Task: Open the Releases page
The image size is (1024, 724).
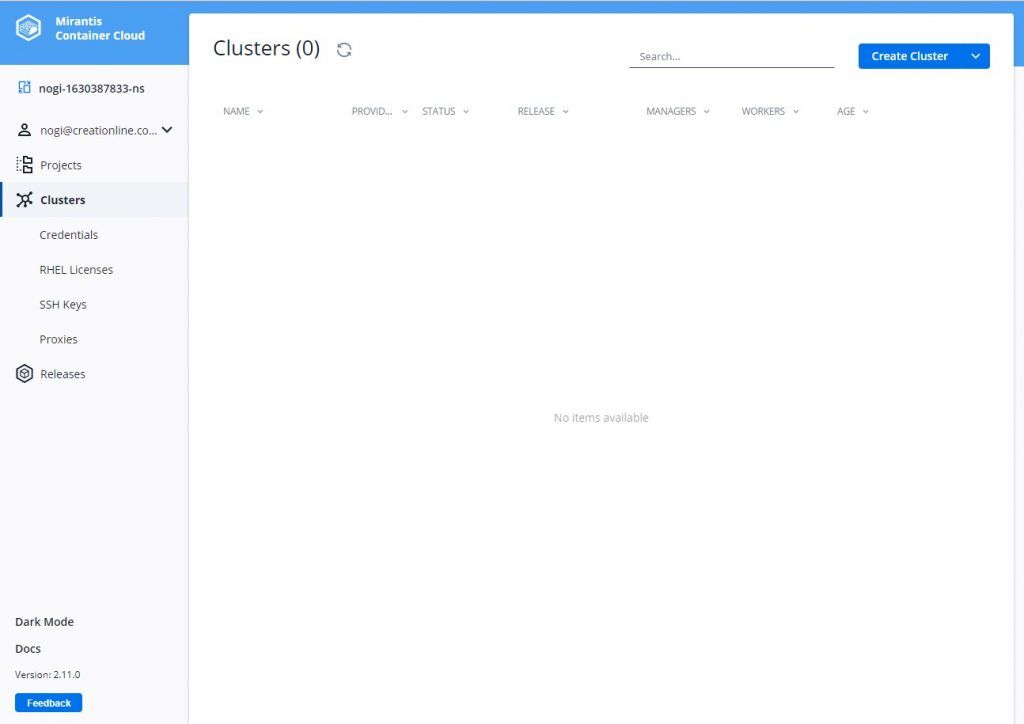Action: pos(63,374)
